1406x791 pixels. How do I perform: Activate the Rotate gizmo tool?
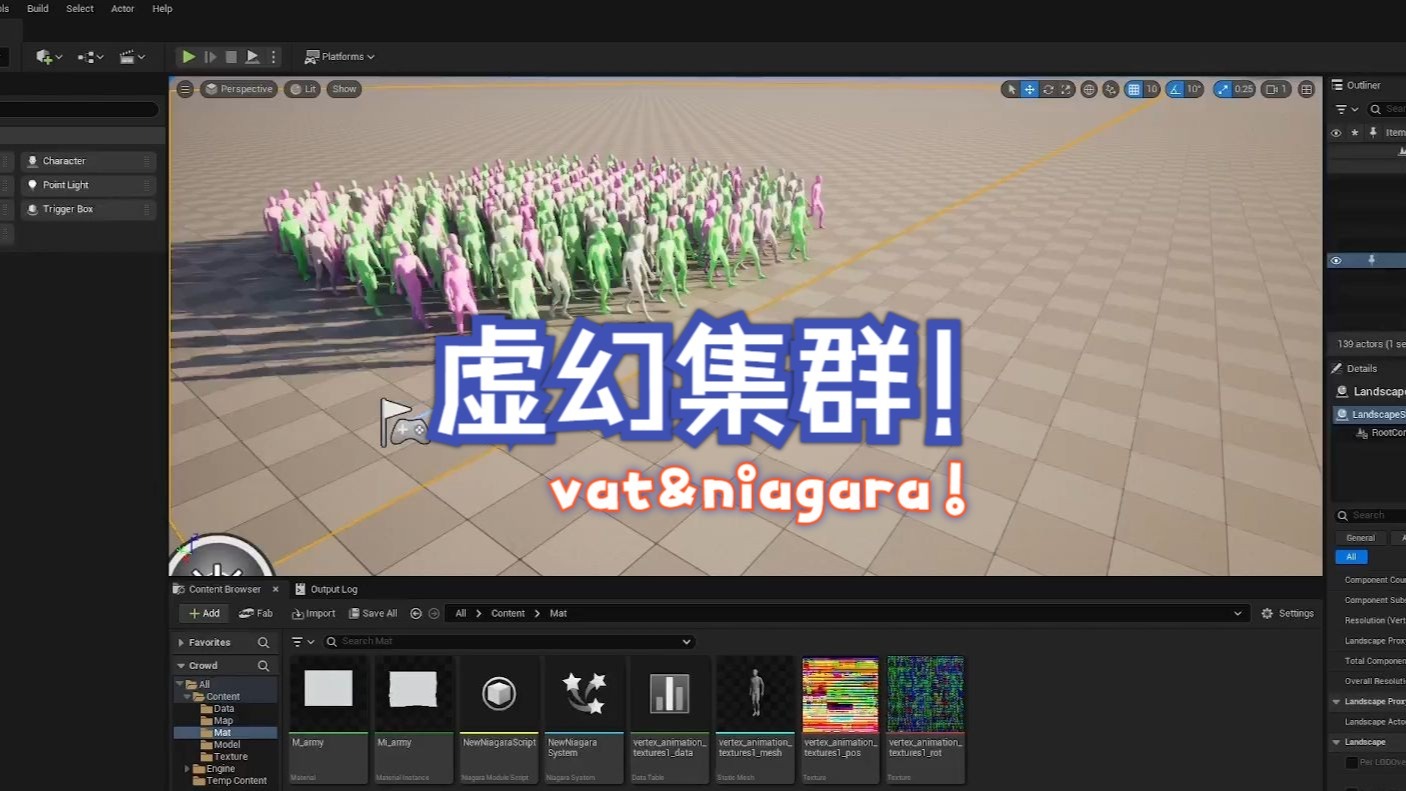(1048, 89)
